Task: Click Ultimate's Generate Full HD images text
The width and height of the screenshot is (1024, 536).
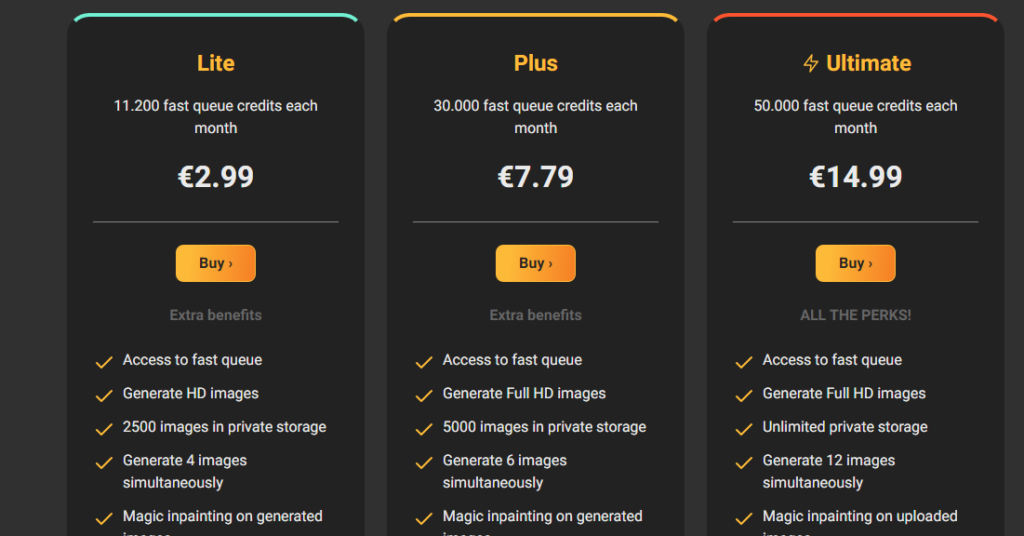Action: tap(844, 394)
